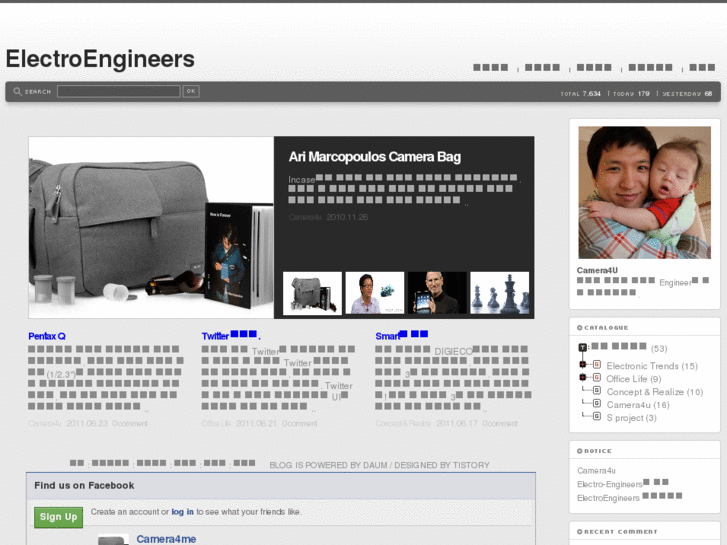Click the Recent Comment header icon

(x=580, y=532)
